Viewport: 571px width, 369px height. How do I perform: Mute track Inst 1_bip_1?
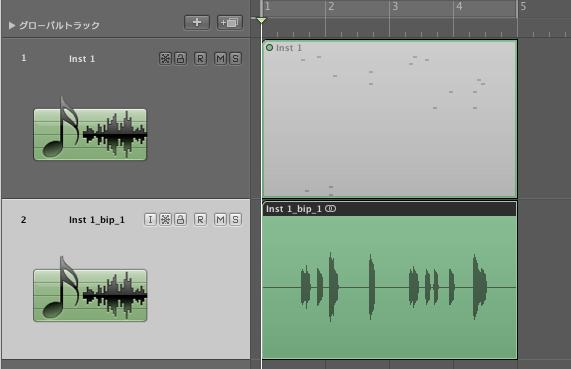(220, 219)
